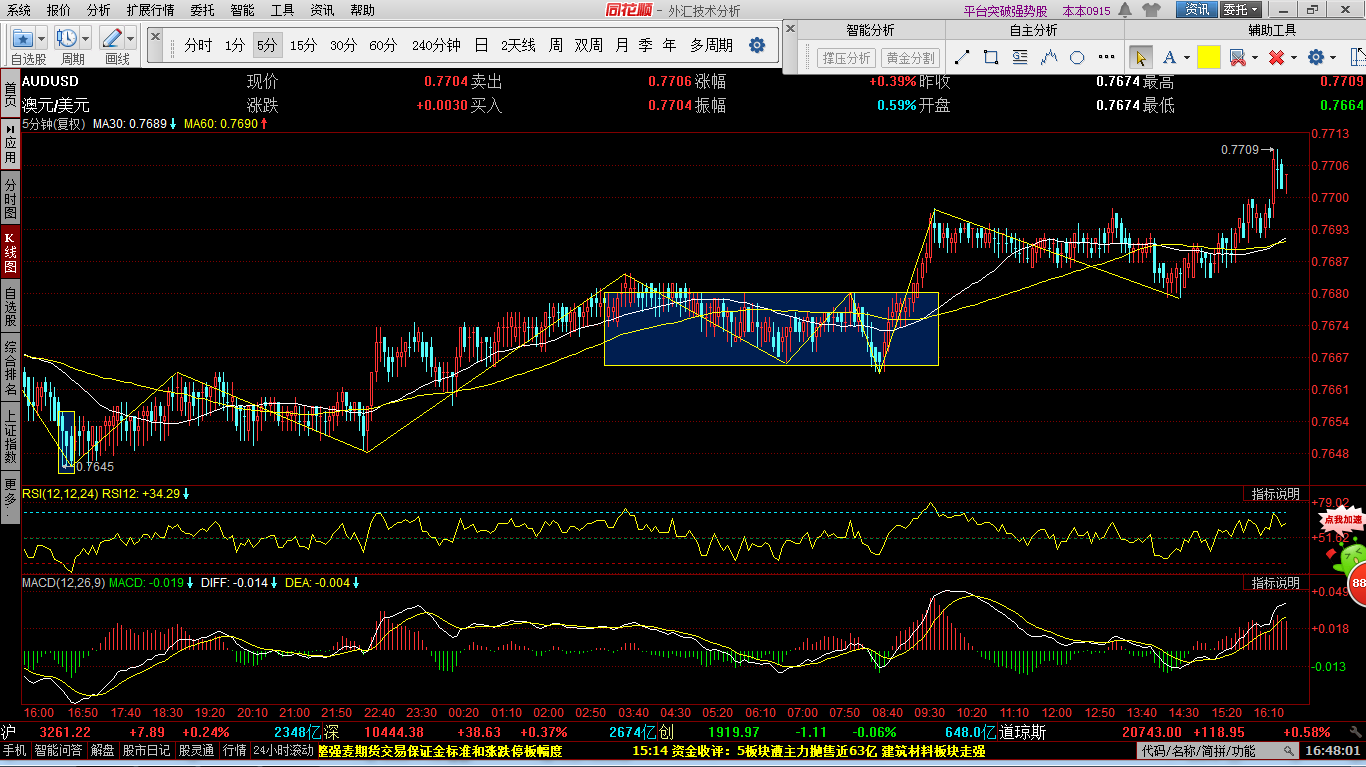Expand the scissors tool dropdown arrow
The width and height of the screenshot is (1366, 767).
(1255, 58)
